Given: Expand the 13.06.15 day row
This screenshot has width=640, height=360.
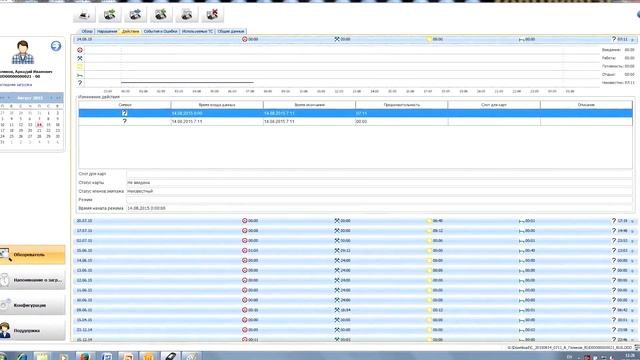Looking at the screenshot, I should [633, 271].
